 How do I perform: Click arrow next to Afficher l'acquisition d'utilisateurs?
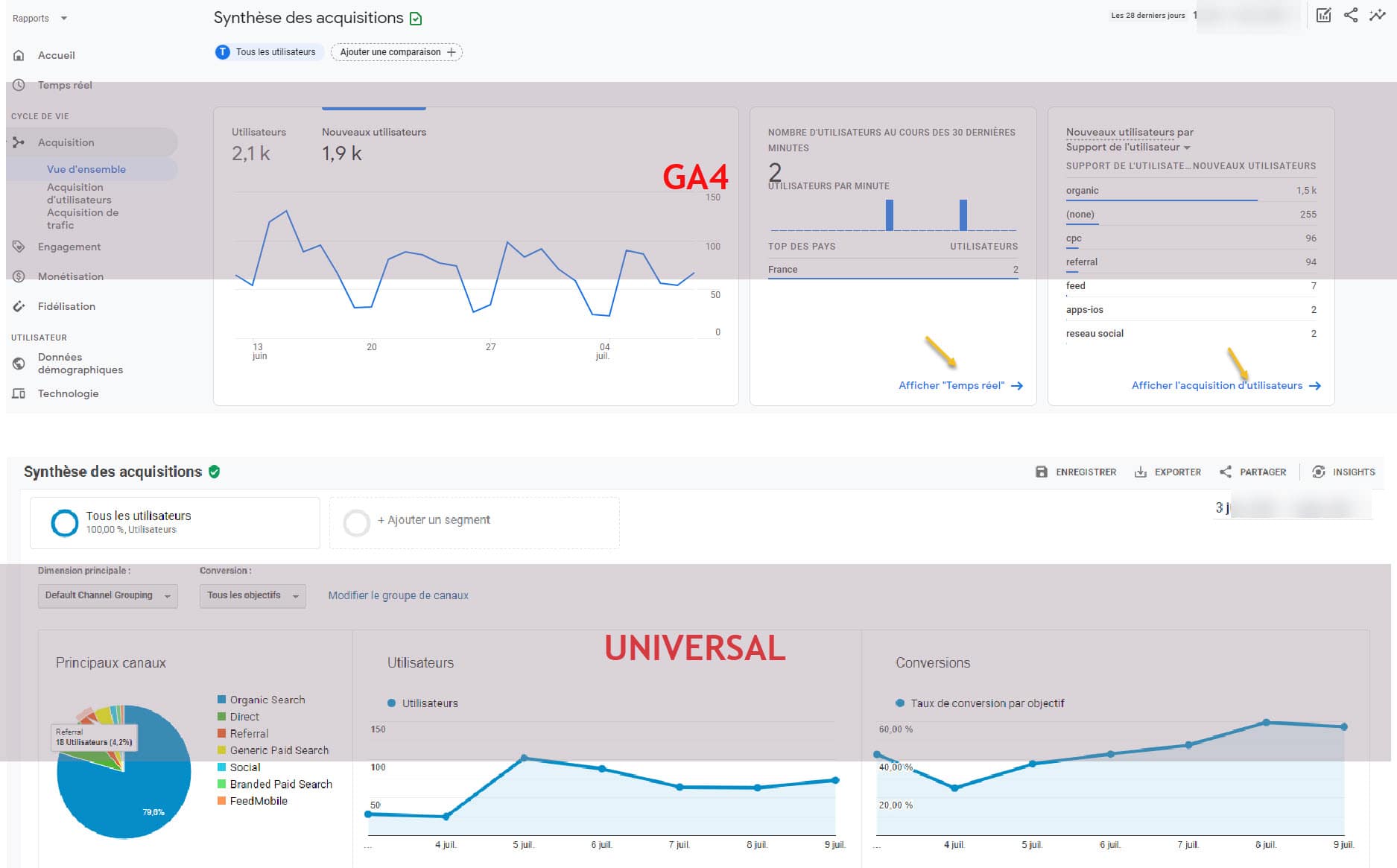pos(1315,386)
